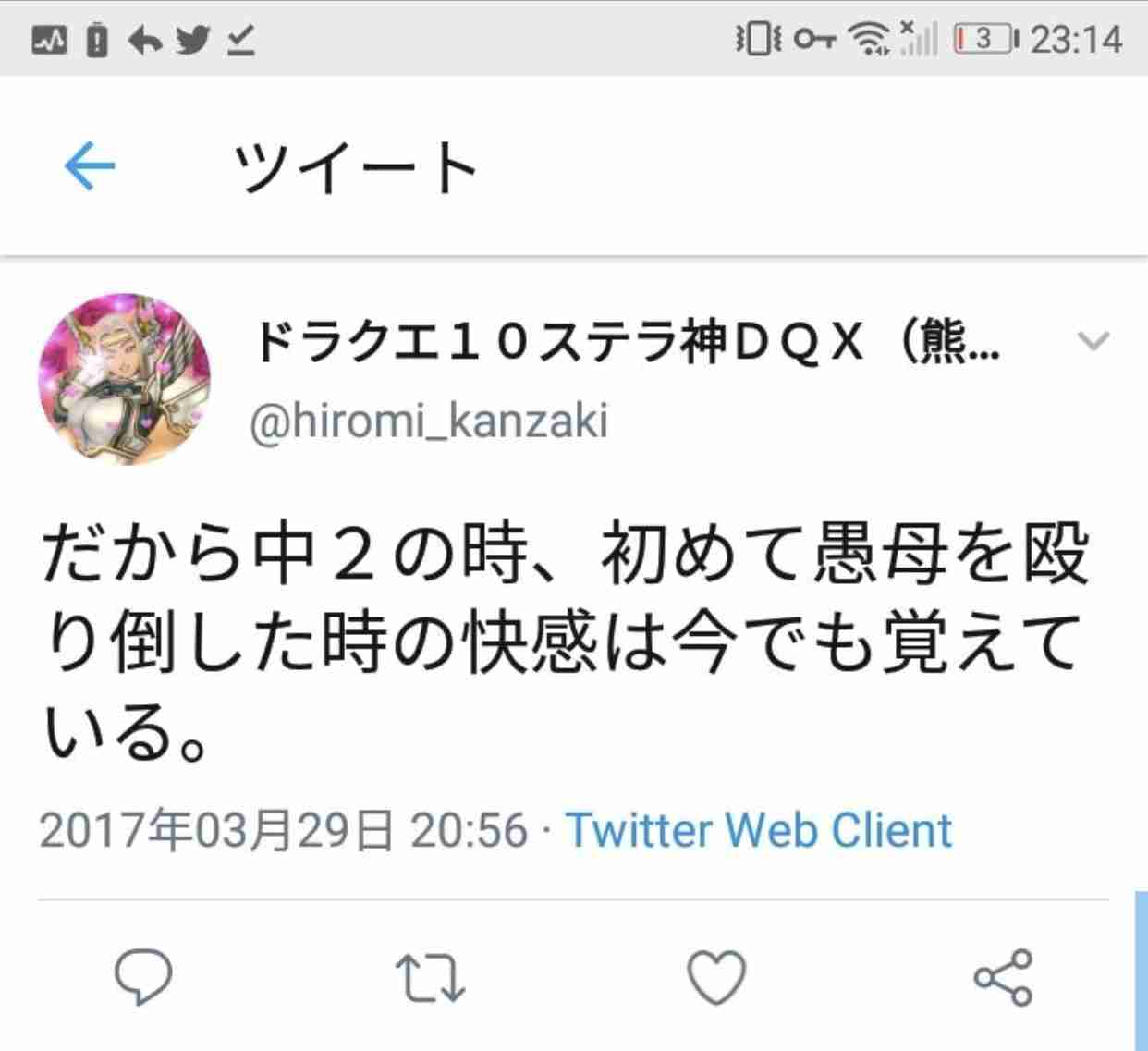This screenshot has height=1051, width=1148.
Task: Tap the status bar clock 23:14
Action: pos(1076,40)
